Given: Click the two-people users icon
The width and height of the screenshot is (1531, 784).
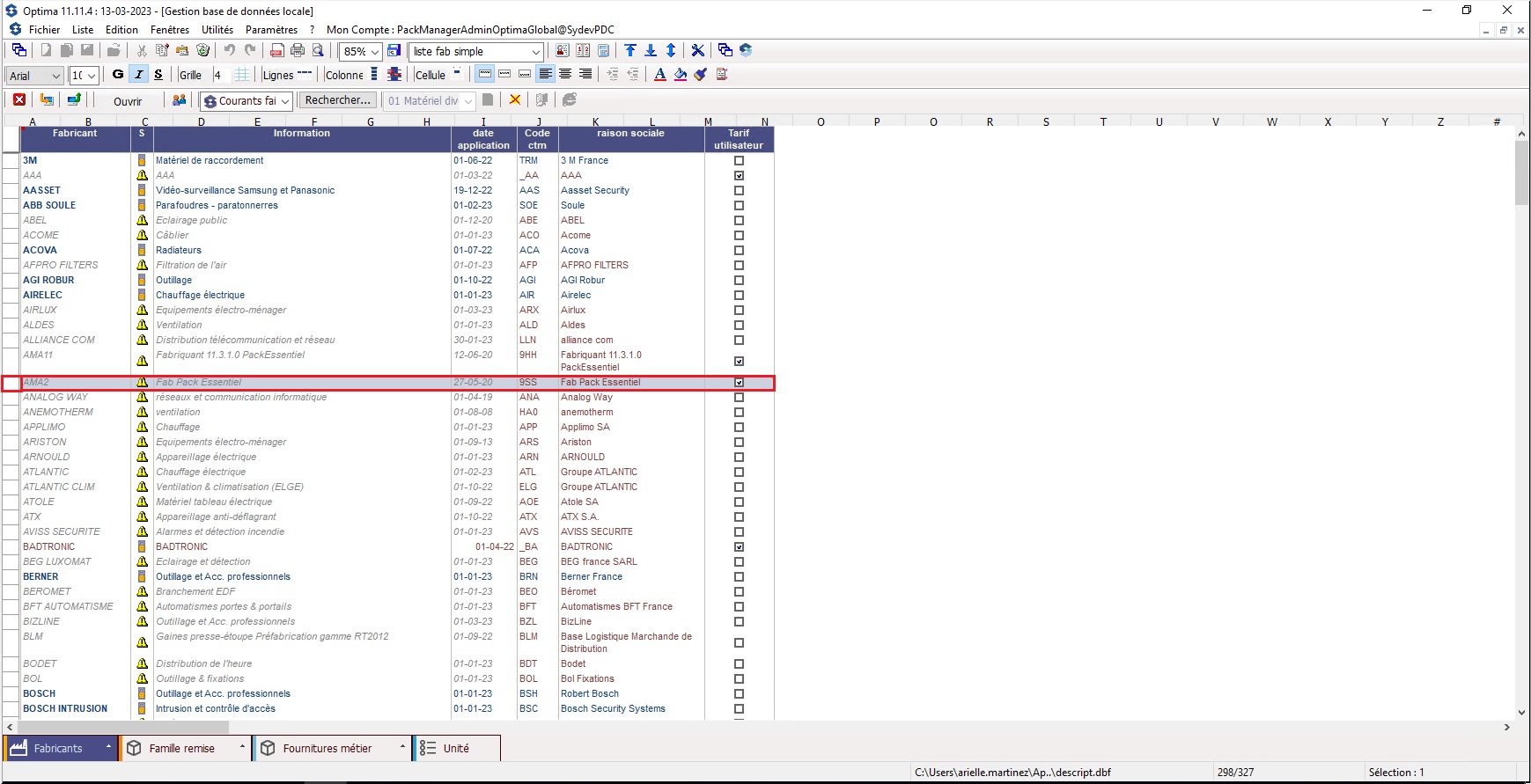Looking at the screenshot, I should point(180,100).
